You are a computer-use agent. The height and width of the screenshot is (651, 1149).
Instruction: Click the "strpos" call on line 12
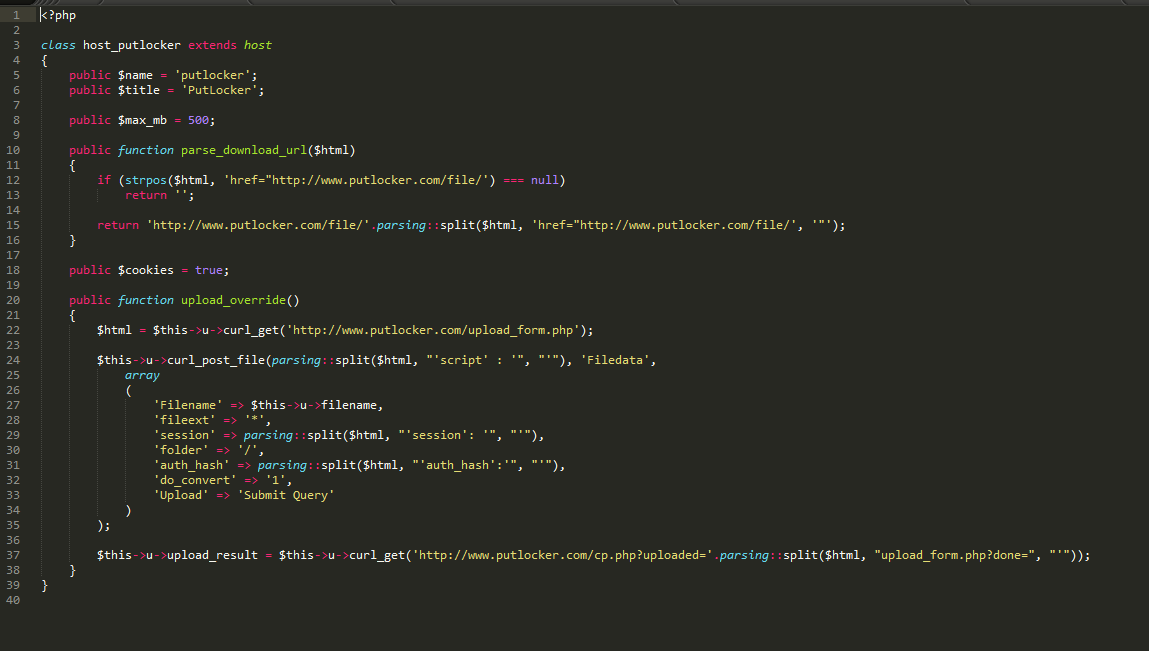pyautogui.click(x=146, y=180)
